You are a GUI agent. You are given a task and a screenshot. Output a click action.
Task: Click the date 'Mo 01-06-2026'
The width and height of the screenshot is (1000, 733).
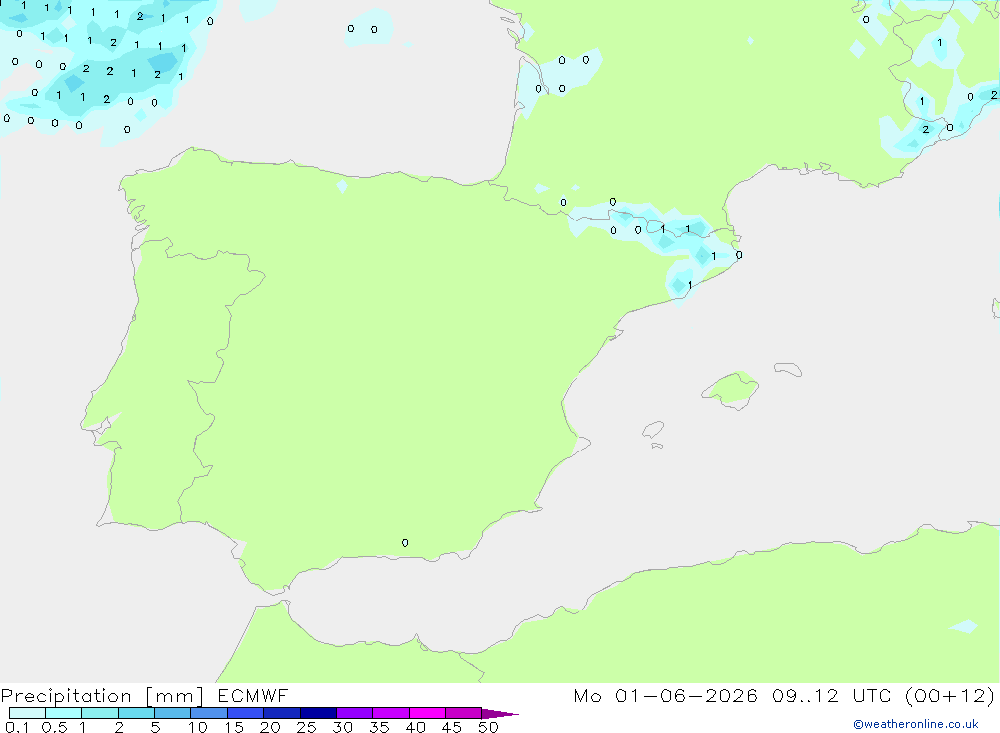click(665, 695)
